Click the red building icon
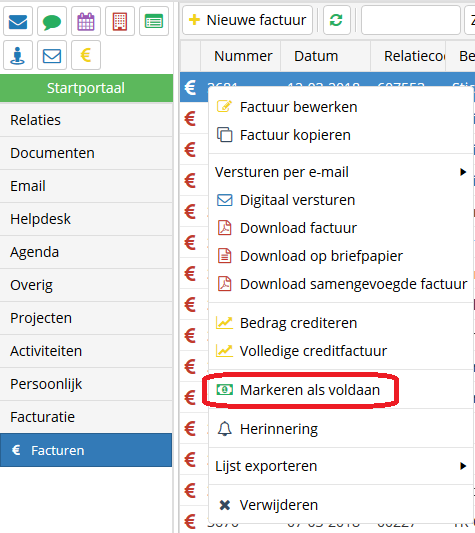Viewport: 475px width, 533px height. (x=120, y=21)
